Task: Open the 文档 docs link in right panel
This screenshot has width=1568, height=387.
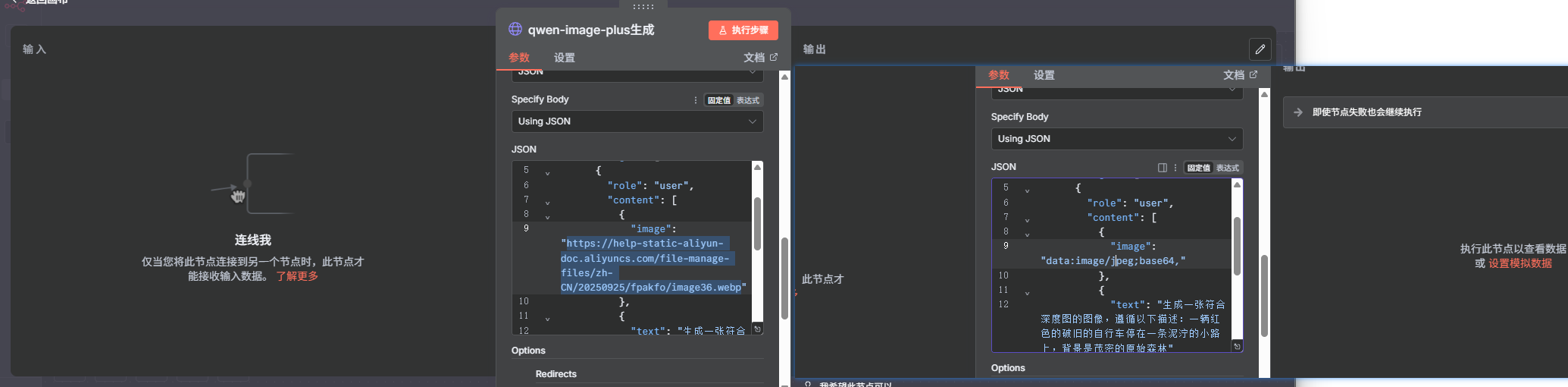Action: (1240, 75)
